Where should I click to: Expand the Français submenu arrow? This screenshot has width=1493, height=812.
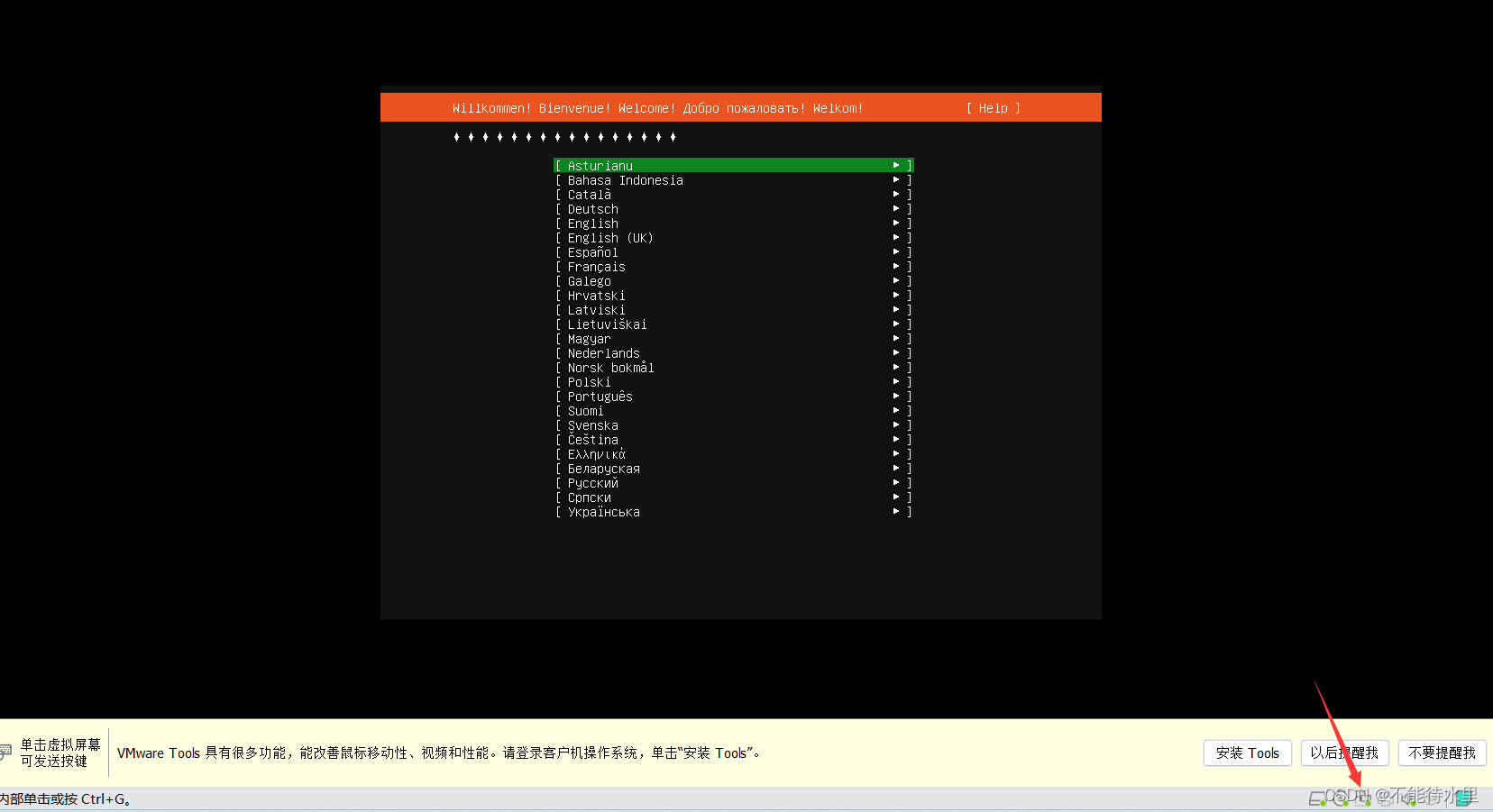895,266
